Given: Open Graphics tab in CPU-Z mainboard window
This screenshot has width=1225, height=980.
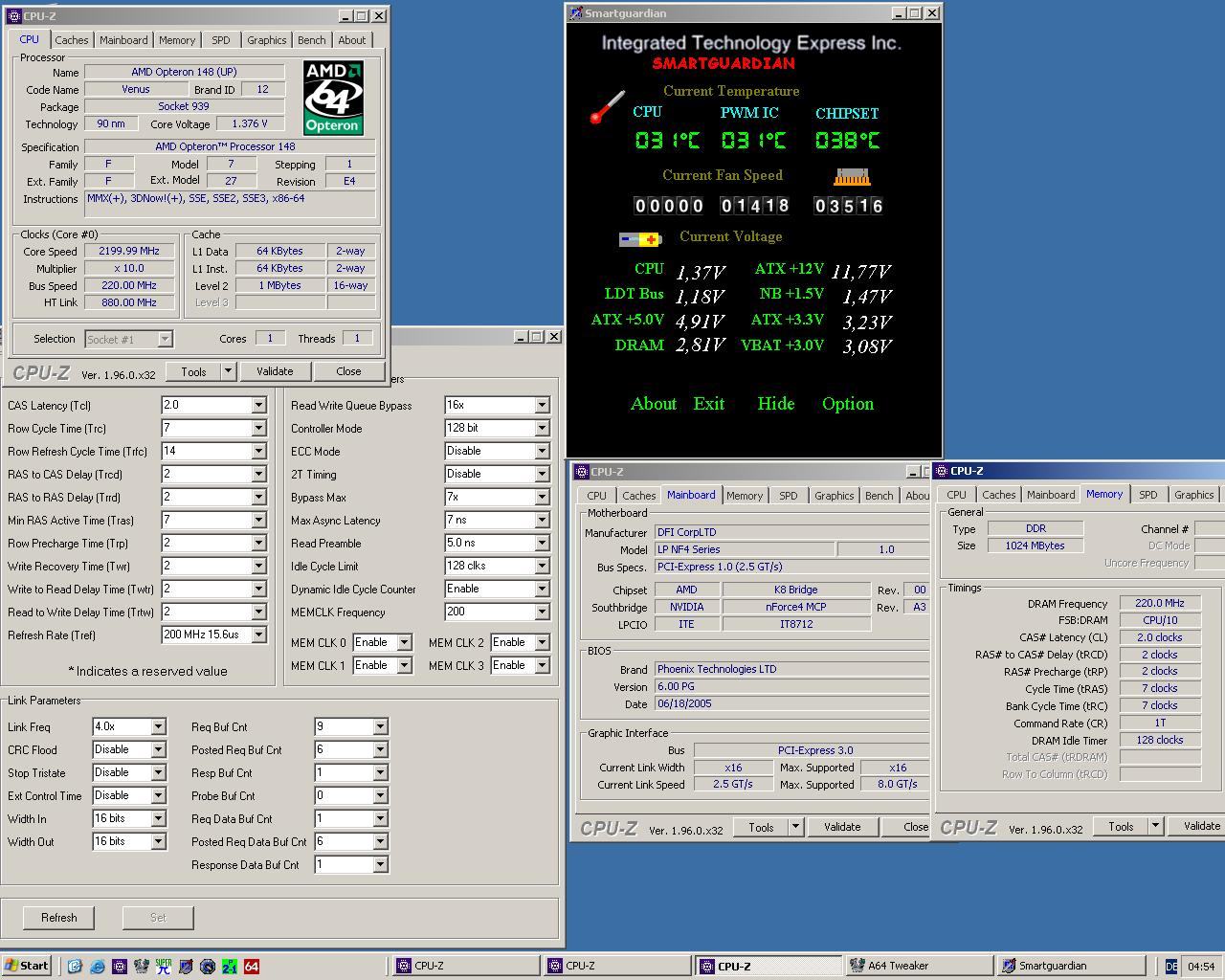Looking at the screenshot, I should (x=834, y=496).
